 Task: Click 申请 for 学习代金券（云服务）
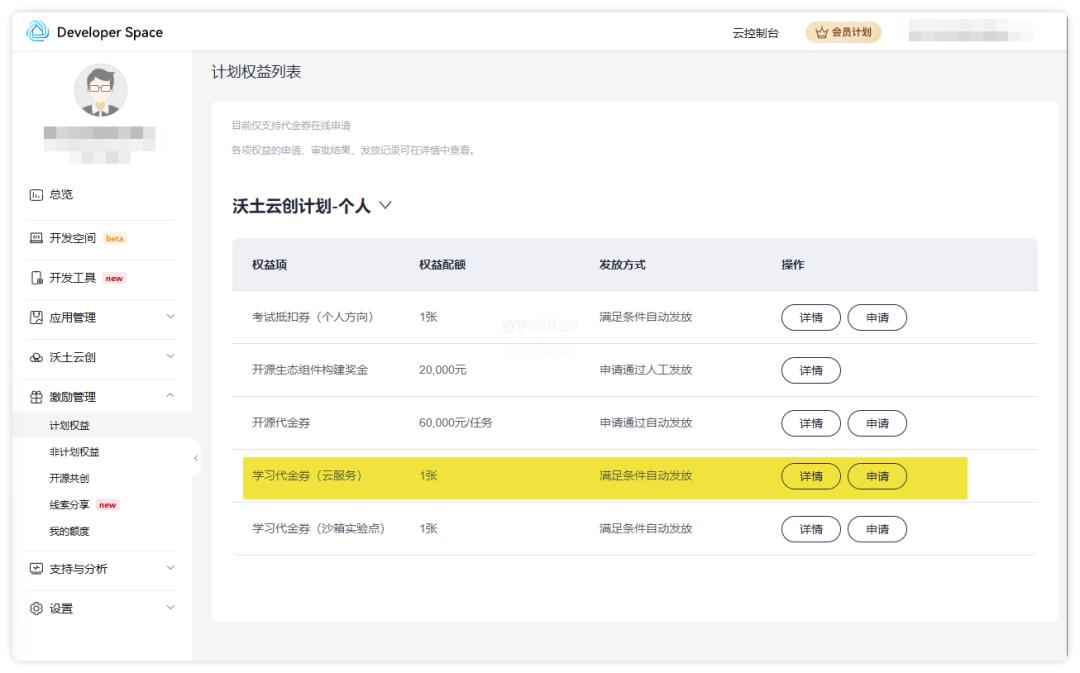(x=877, y=477)
